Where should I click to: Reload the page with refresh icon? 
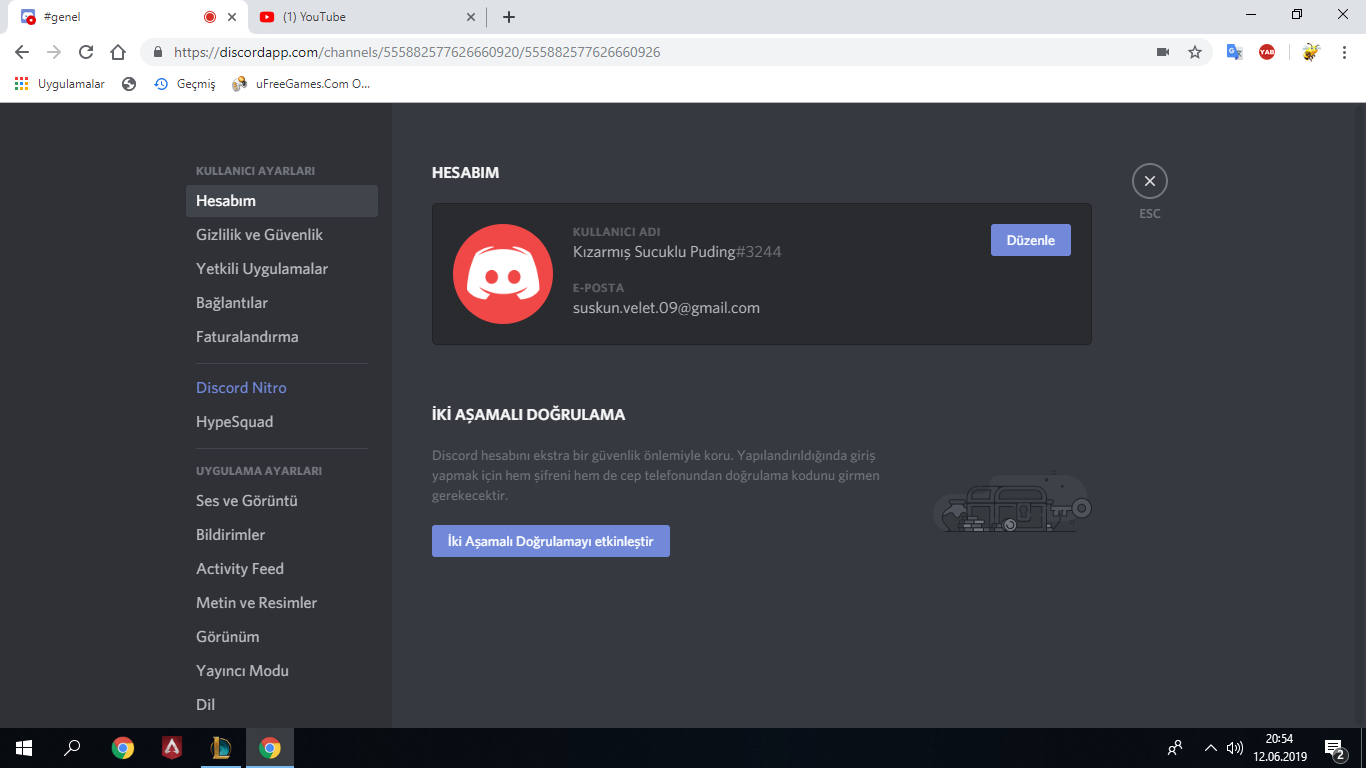coord(86,52)
